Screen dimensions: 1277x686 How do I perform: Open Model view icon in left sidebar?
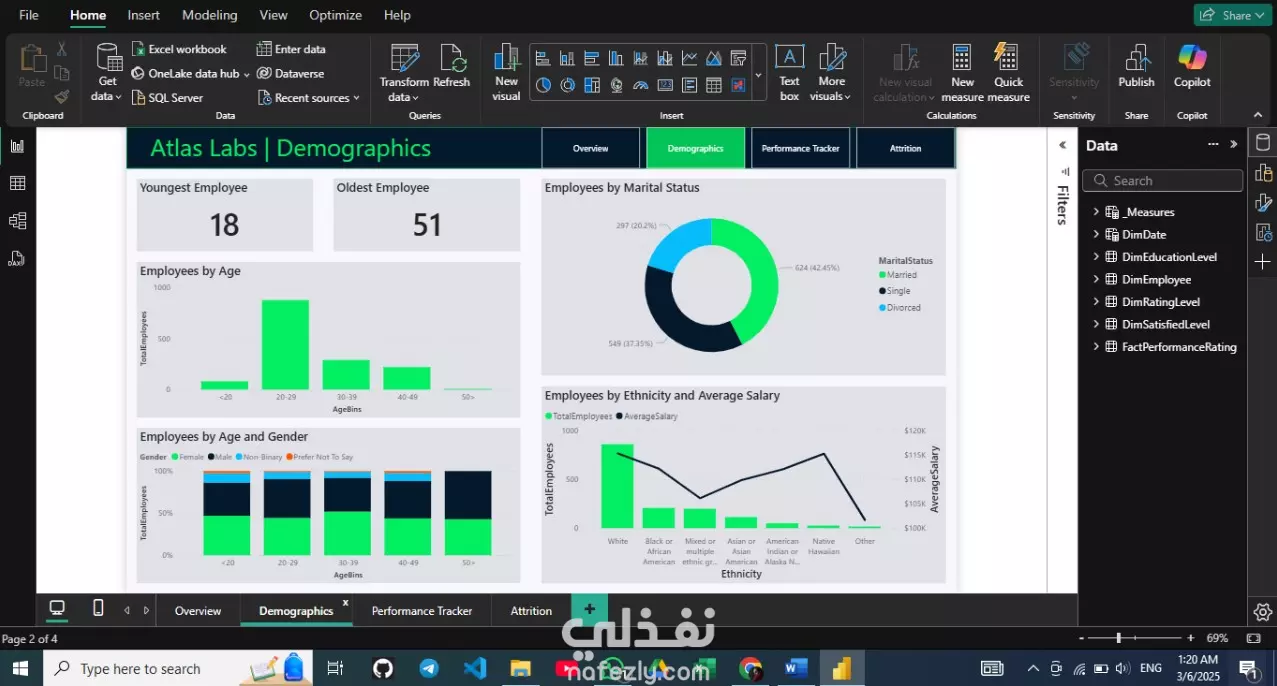point(17,221)
